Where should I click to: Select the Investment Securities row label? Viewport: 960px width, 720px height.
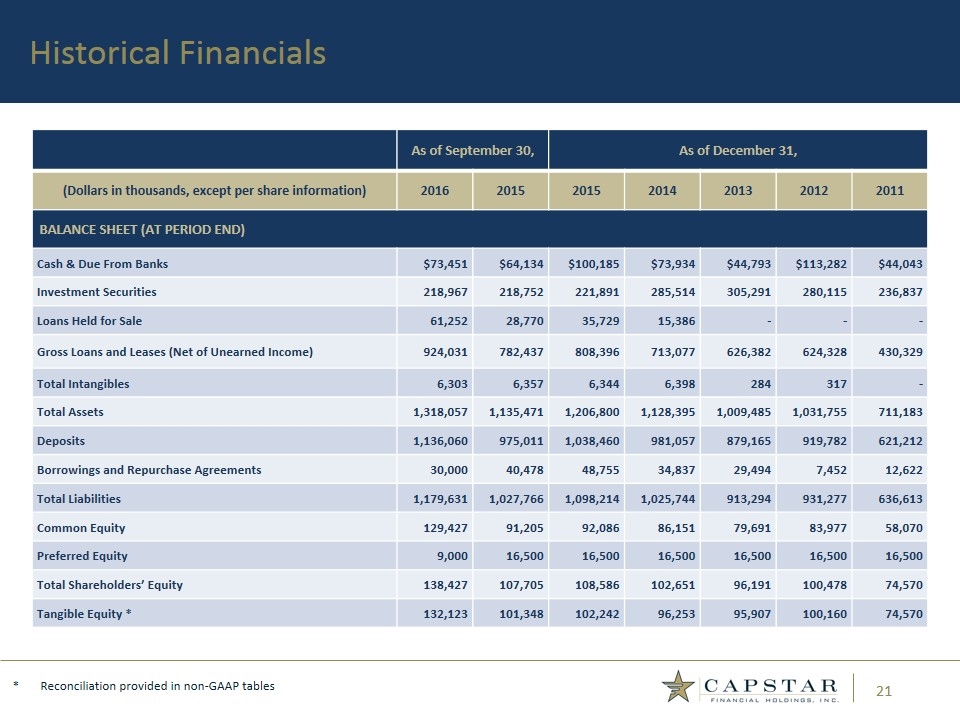(x=96, y=292)
